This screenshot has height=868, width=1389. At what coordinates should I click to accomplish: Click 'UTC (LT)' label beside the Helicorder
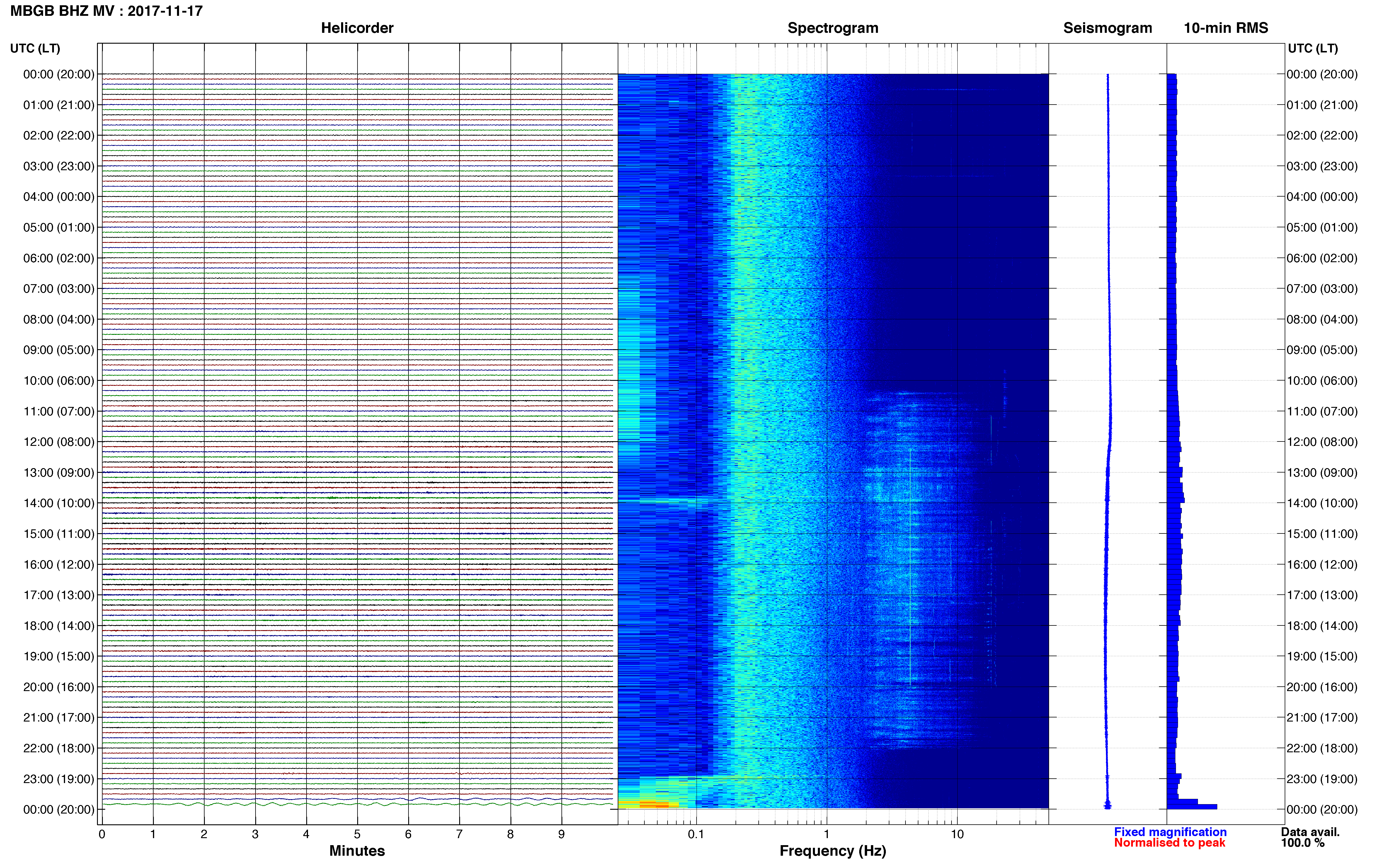[35, 48]
